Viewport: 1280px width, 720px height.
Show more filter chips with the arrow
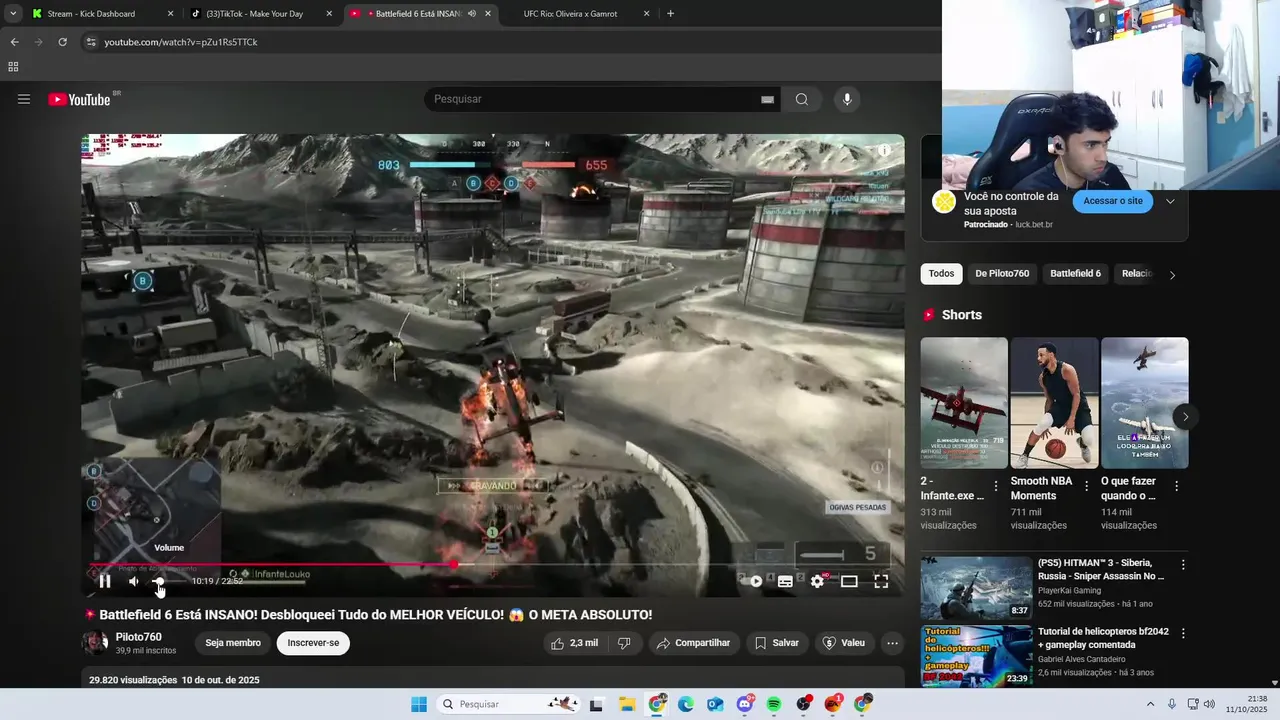click(1172, 274)
